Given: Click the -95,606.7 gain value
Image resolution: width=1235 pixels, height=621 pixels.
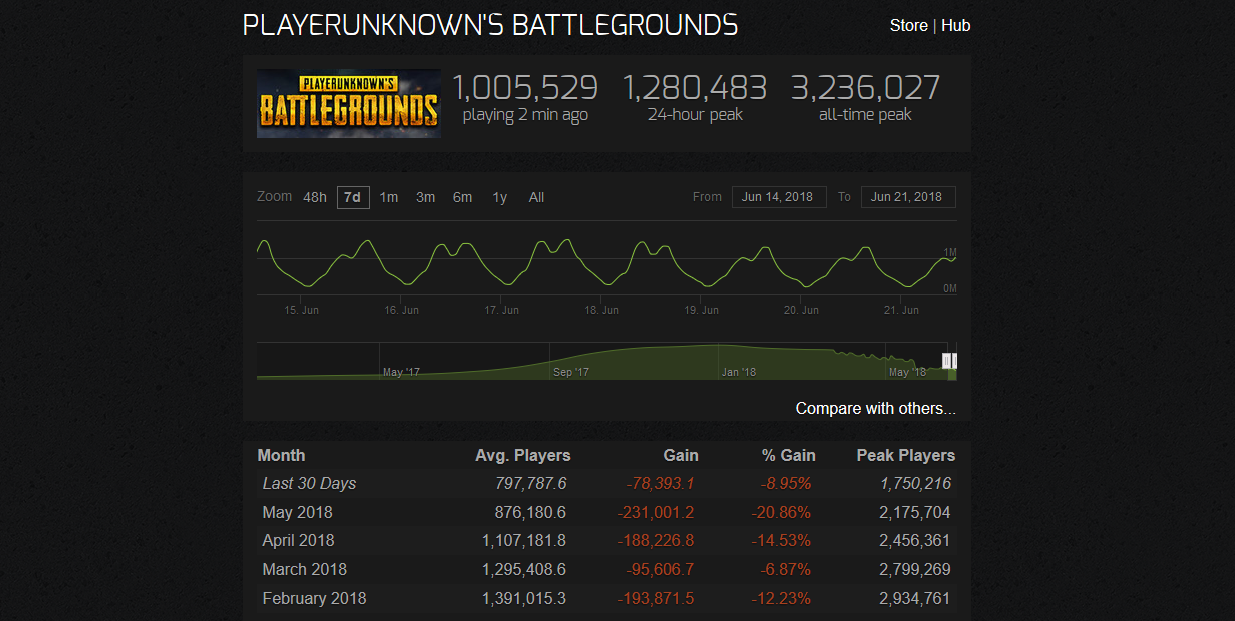Looking at the screenshot, I should [x=660, y=569].
